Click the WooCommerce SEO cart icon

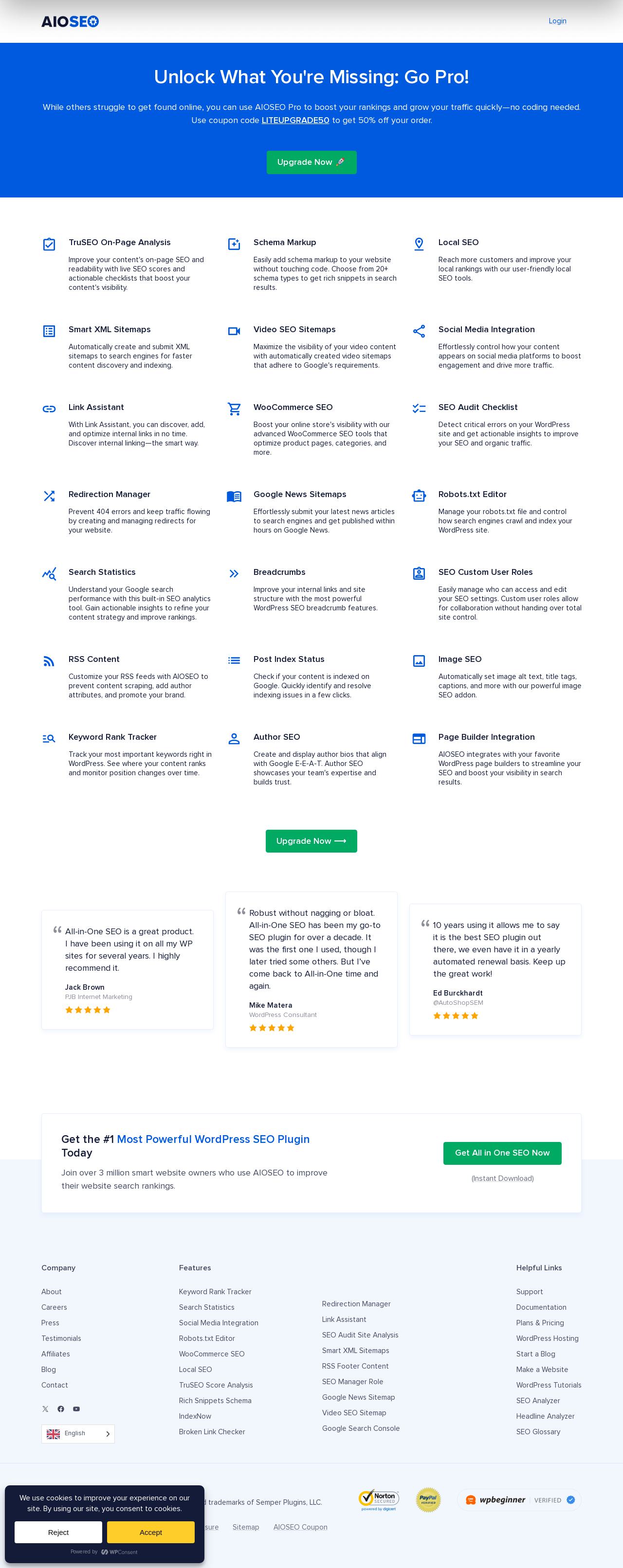(234, 409)
